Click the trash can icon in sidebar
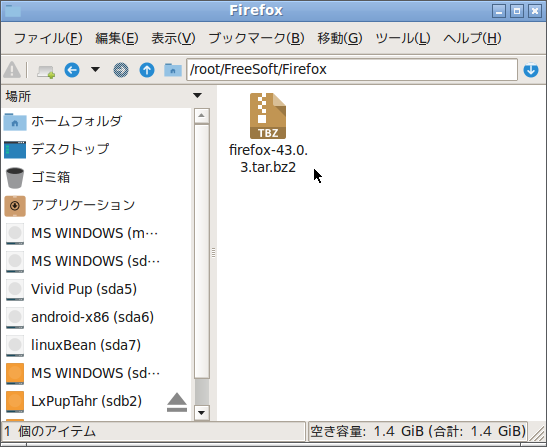 click(15, 178)
